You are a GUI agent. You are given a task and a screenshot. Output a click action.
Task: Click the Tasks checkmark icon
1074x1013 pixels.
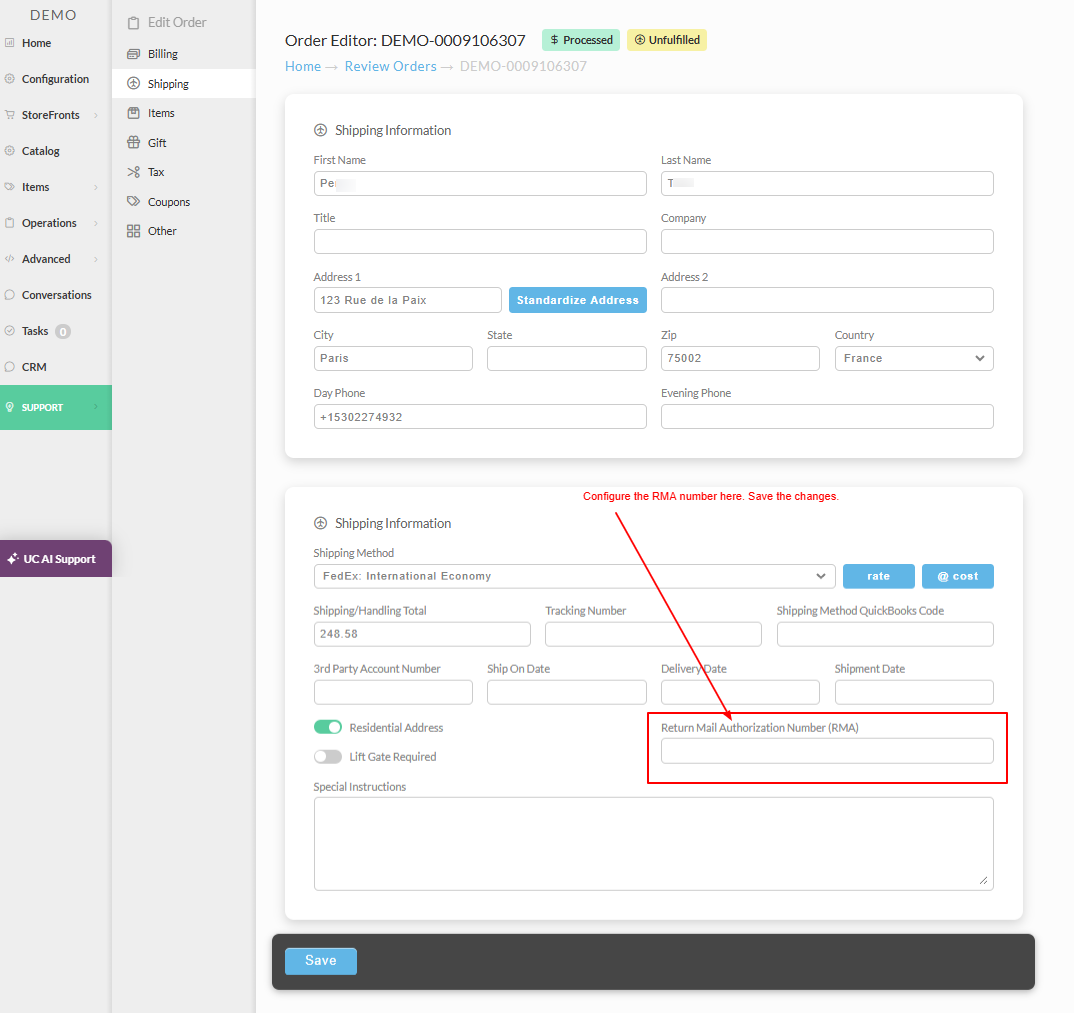point(10,331)
